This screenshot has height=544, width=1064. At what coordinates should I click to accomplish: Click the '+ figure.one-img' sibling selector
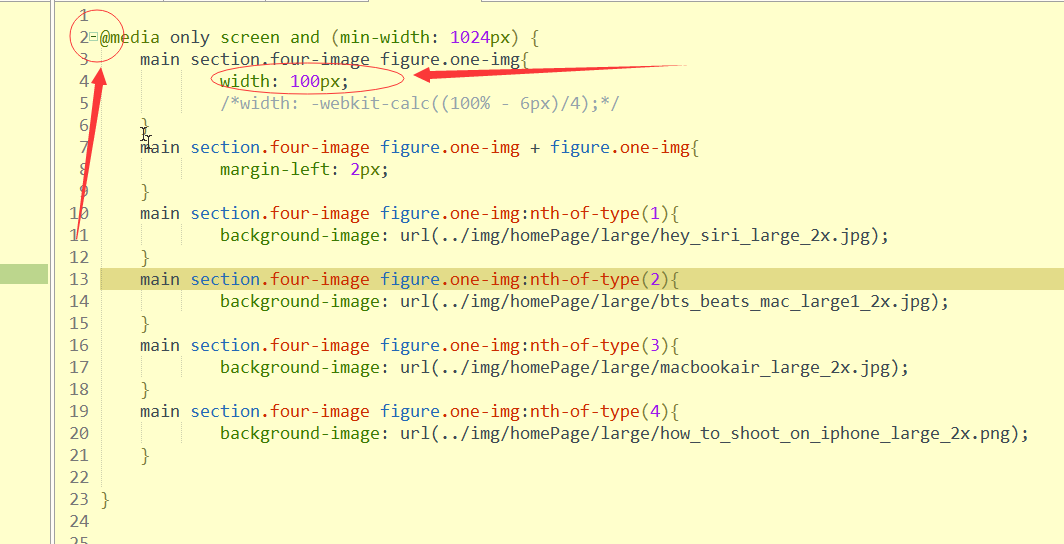pyautogui.click(x=609, y=148)
